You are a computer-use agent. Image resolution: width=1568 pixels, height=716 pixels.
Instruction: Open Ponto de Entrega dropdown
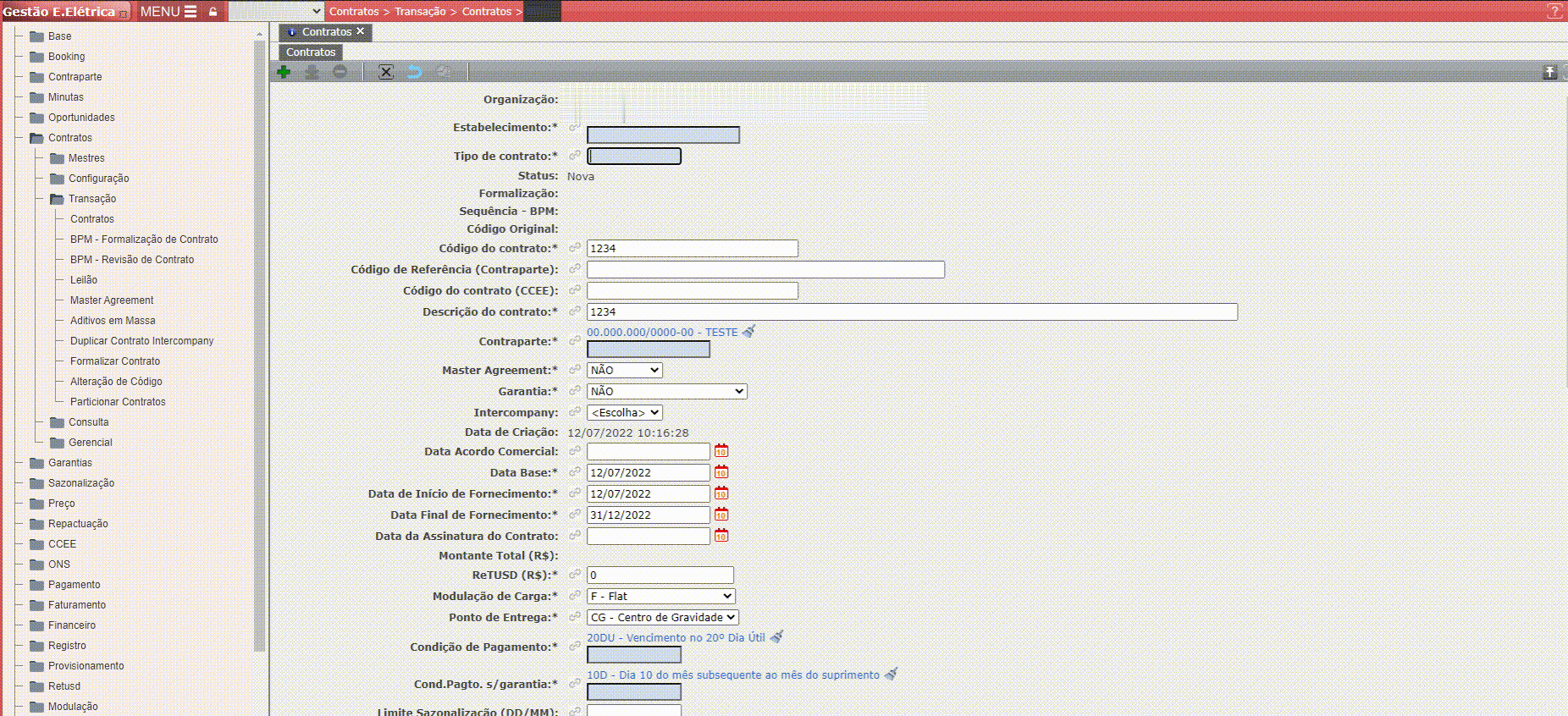(662, 618)
